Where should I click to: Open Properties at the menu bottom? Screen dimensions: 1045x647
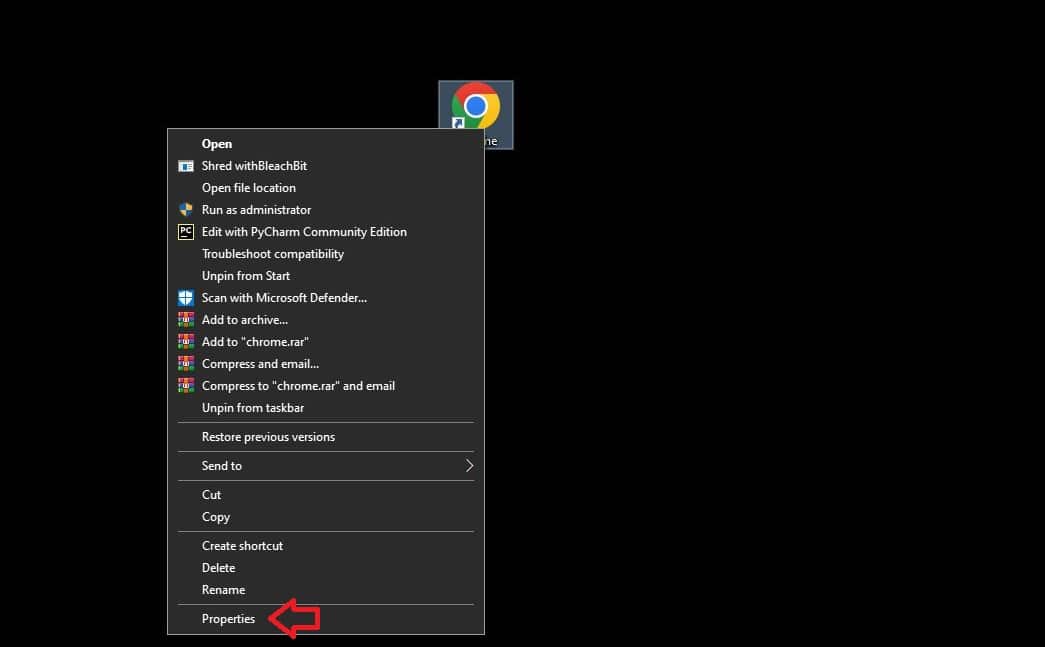[x=228, y=619]
